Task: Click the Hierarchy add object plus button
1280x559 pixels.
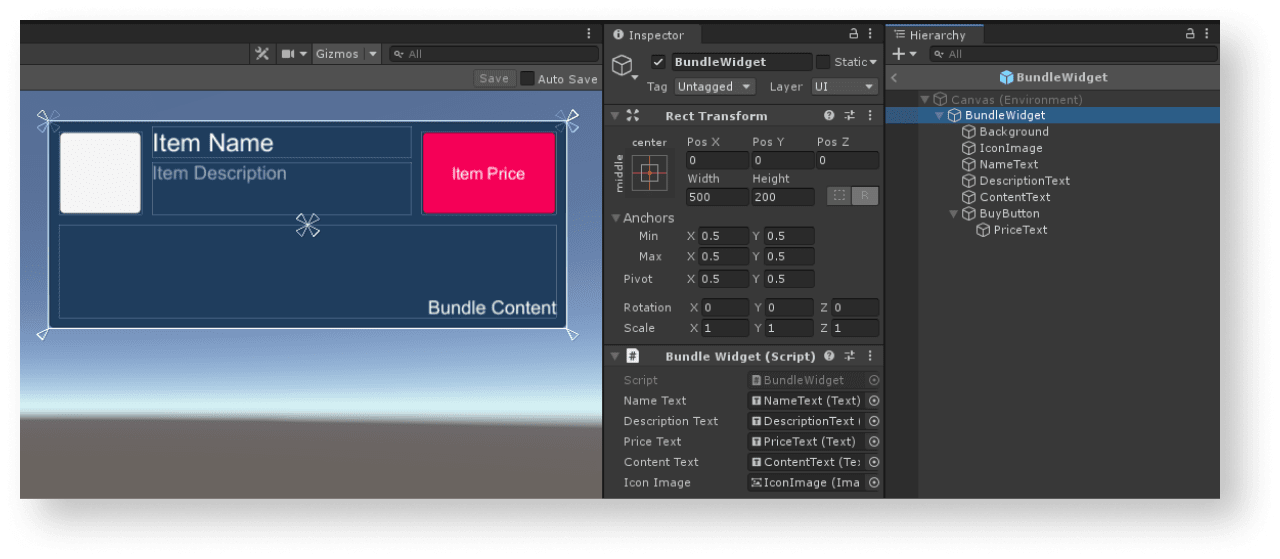Action: [x=899, y=54]
